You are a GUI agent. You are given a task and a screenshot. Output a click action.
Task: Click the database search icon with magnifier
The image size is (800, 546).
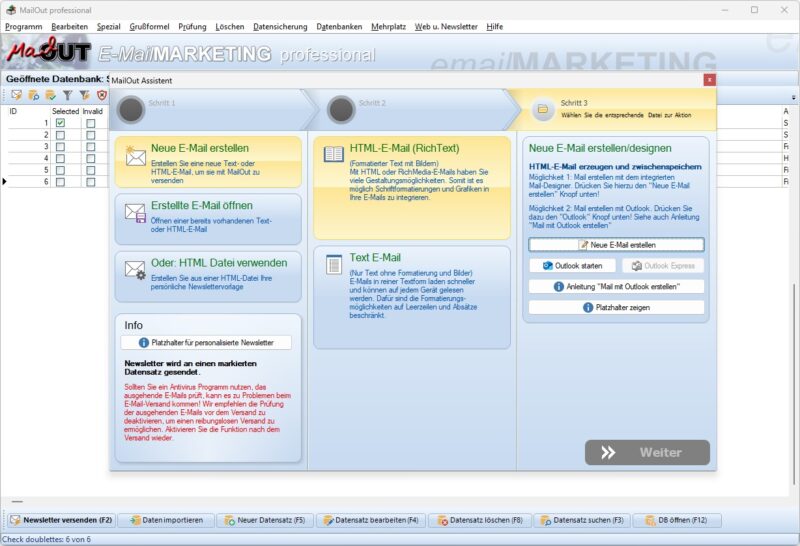point(34,95)
